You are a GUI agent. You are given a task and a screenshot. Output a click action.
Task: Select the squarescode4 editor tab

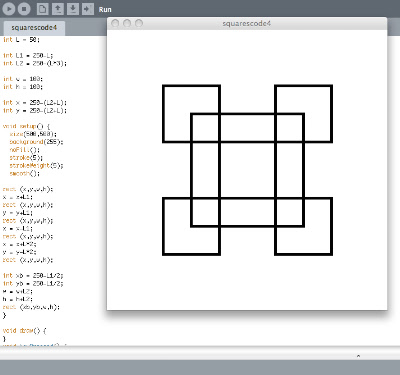click(34, 28)
